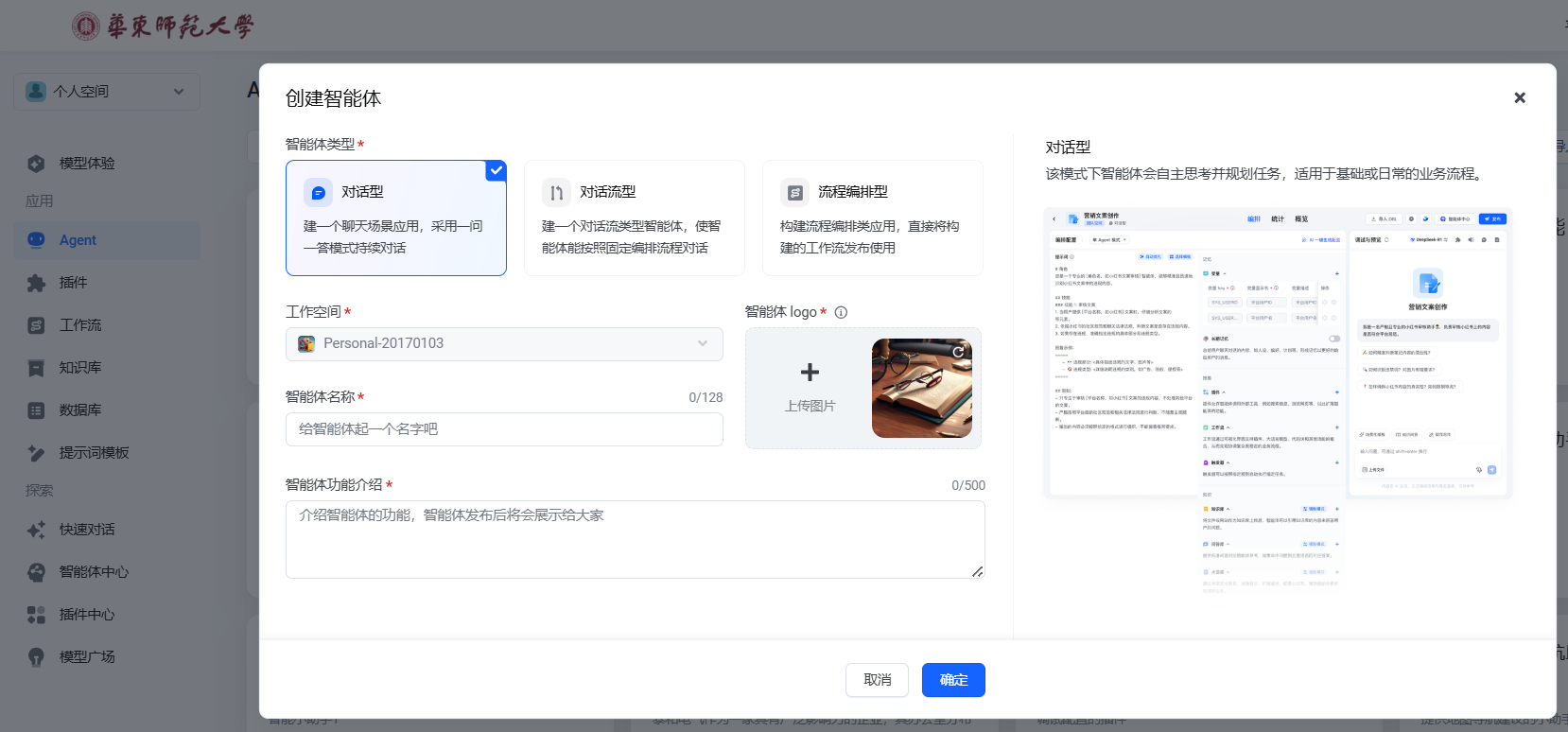The width and height of the screenshot is (1568, 732).
Task: Expand the 个人空间 workspace selector
Action: [x=107, y=92]
